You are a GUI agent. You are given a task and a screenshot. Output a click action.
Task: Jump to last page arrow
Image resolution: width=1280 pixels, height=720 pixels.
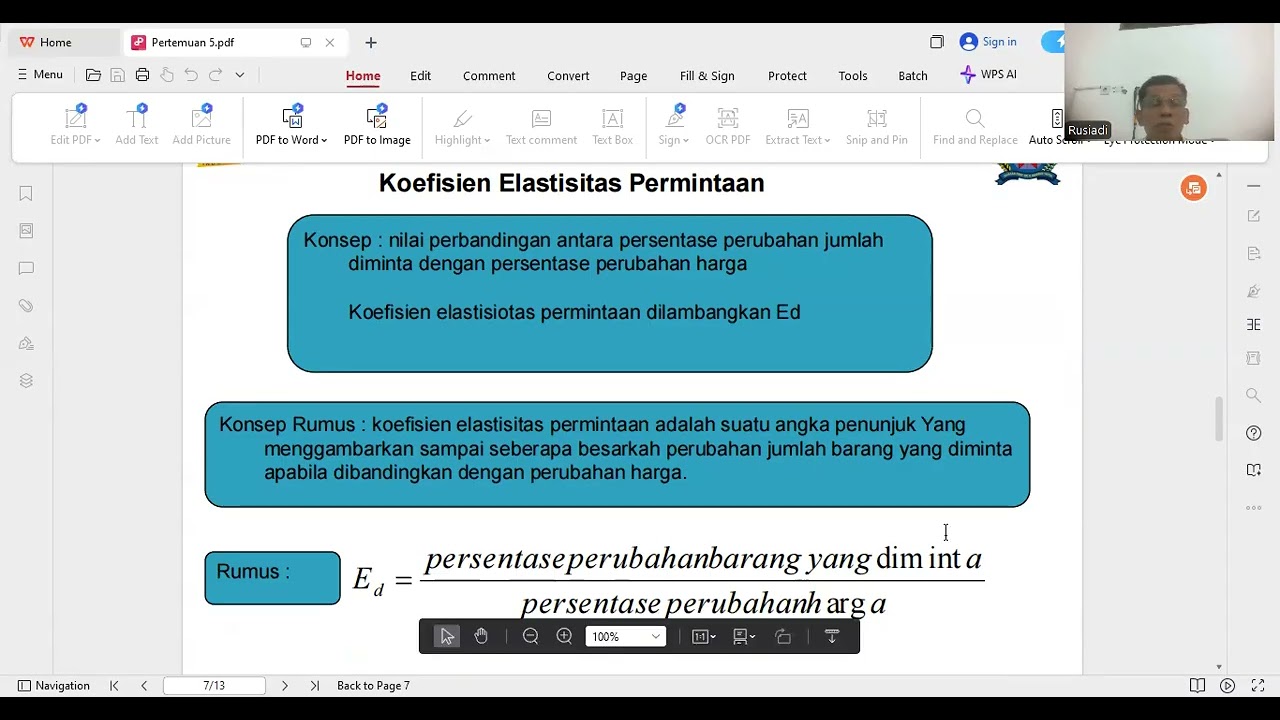[314, 686]
